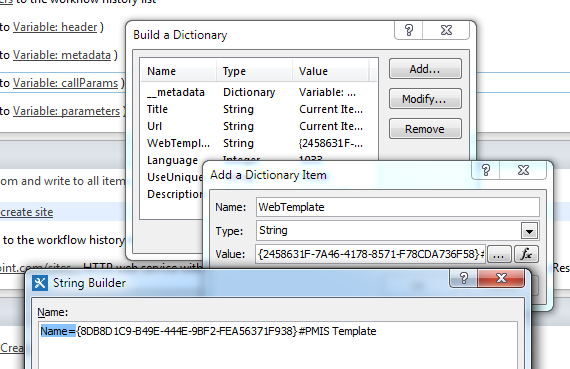Click the Add... button
This screenshot has height=369, width=570.
pyautogui.click(x=425, y=69)
